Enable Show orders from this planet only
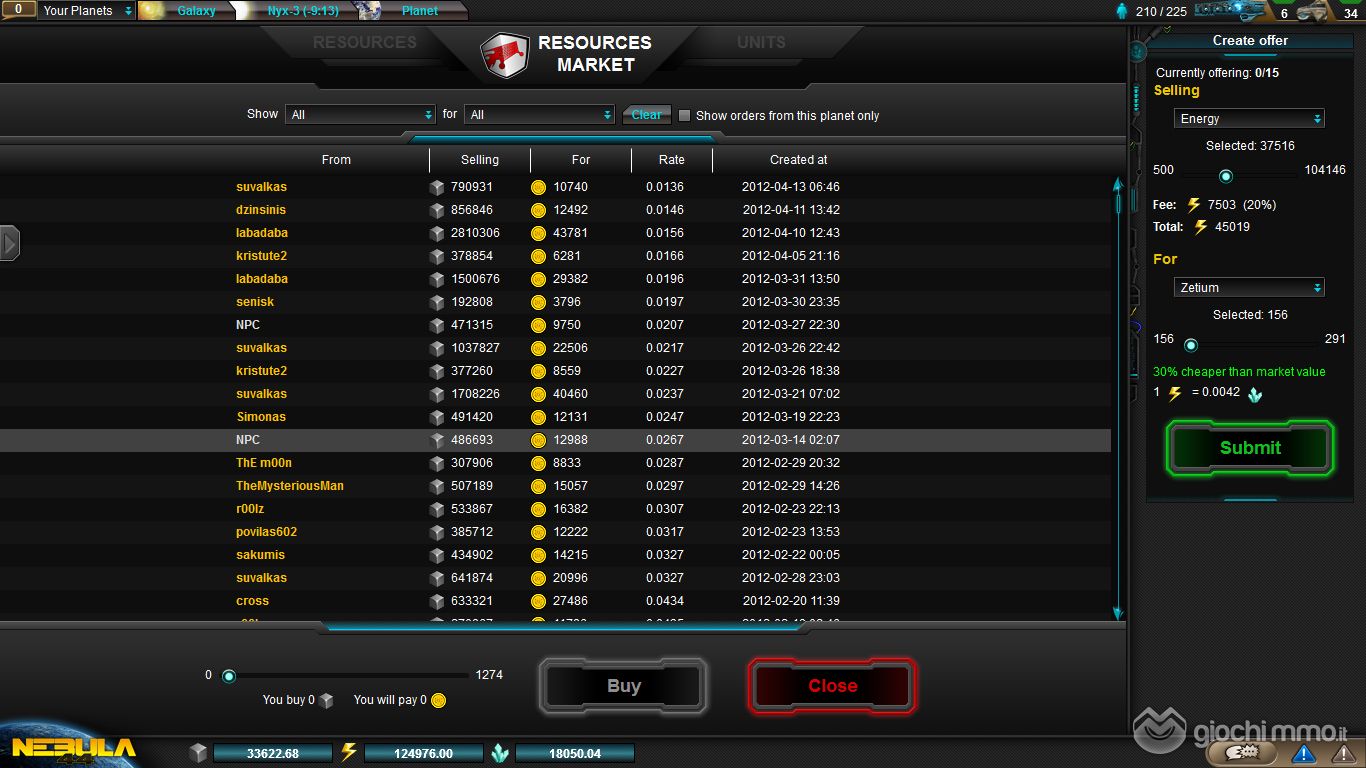This screenshot has width=1366, height=768. [x=685, y=116]
